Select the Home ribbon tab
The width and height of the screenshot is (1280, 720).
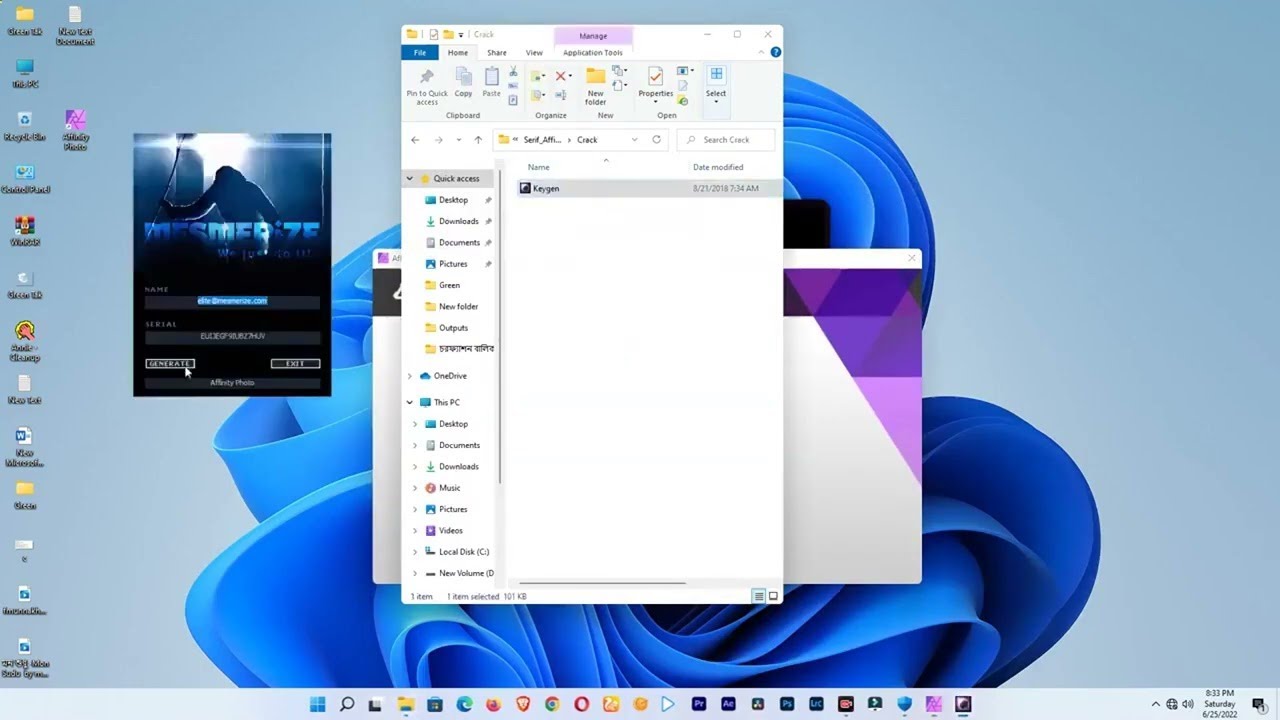(x=458, y=52)
